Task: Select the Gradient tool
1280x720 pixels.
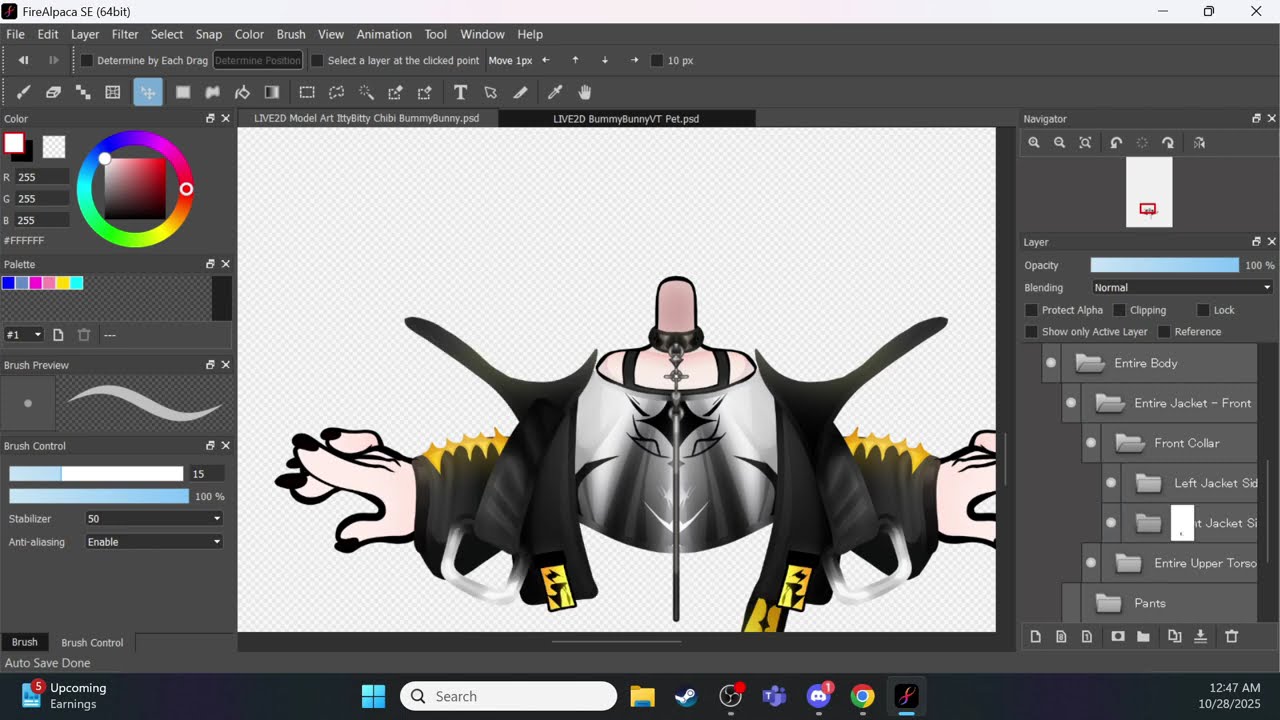Action: (x=271, y=92)
